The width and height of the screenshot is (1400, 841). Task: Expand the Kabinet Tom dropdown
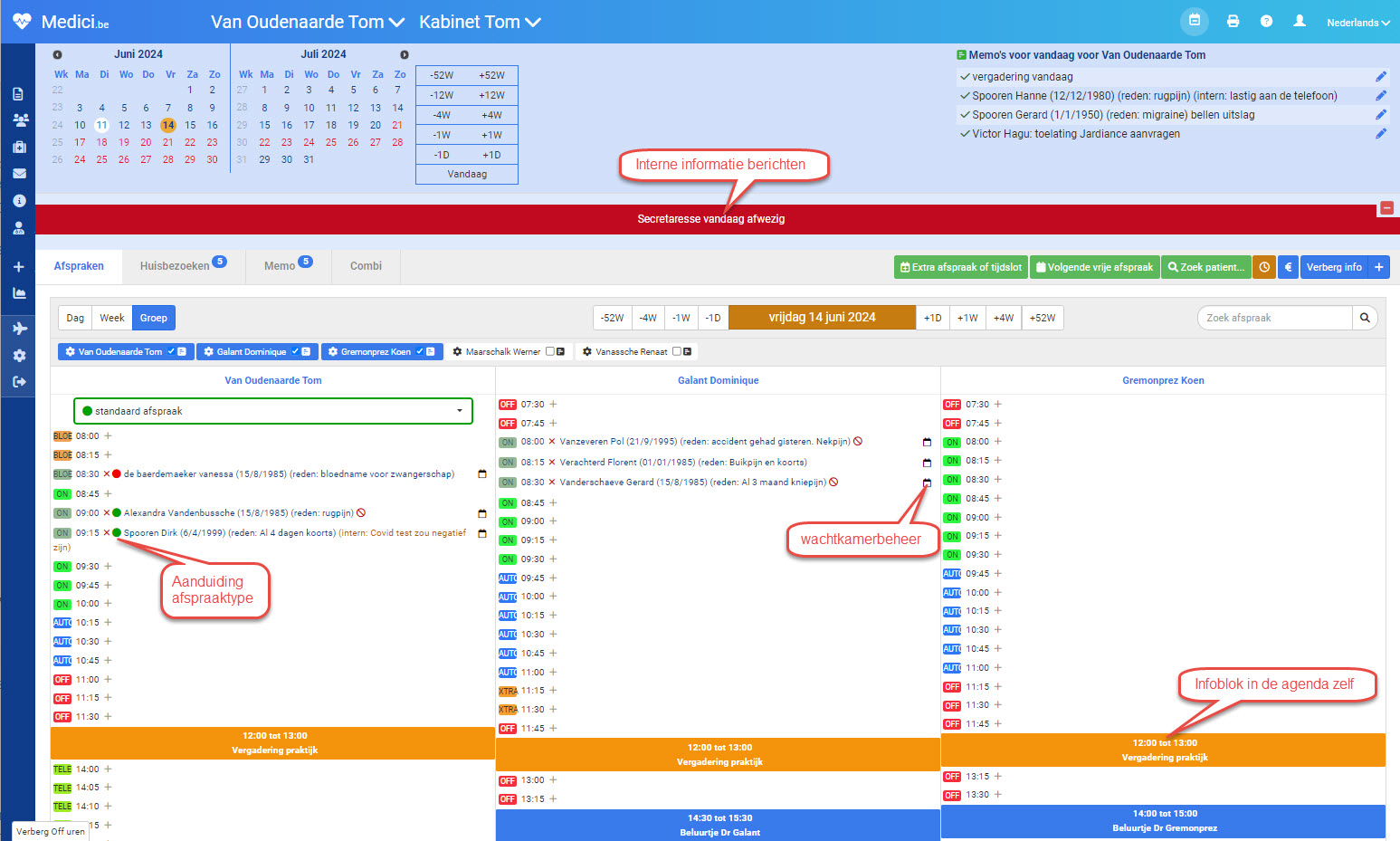pyautogui.click(x=480, y=21)
